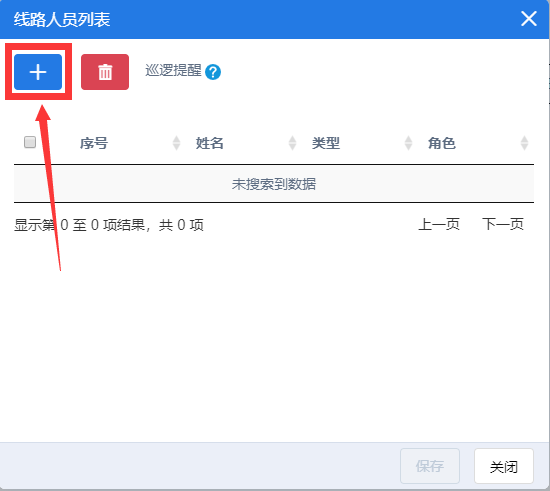Click the 序号 column header
Screen dimensions: 550x491
94,143
